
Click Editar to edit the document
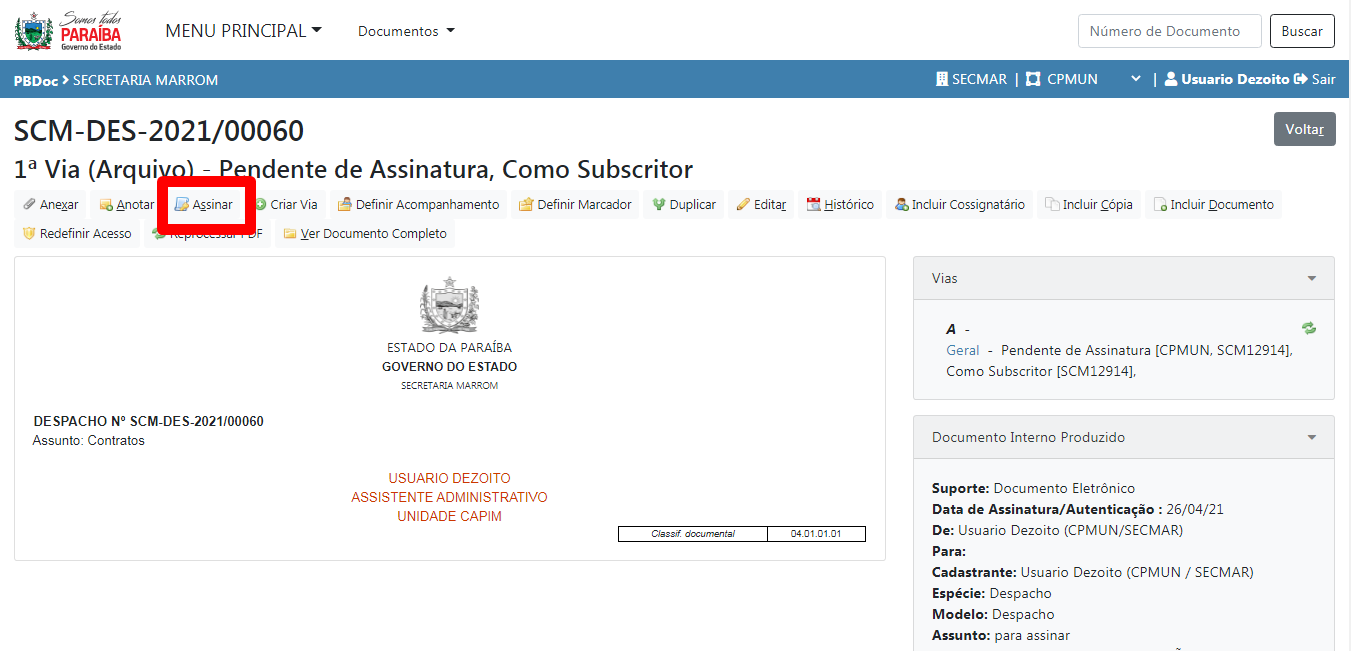(761, 205)
